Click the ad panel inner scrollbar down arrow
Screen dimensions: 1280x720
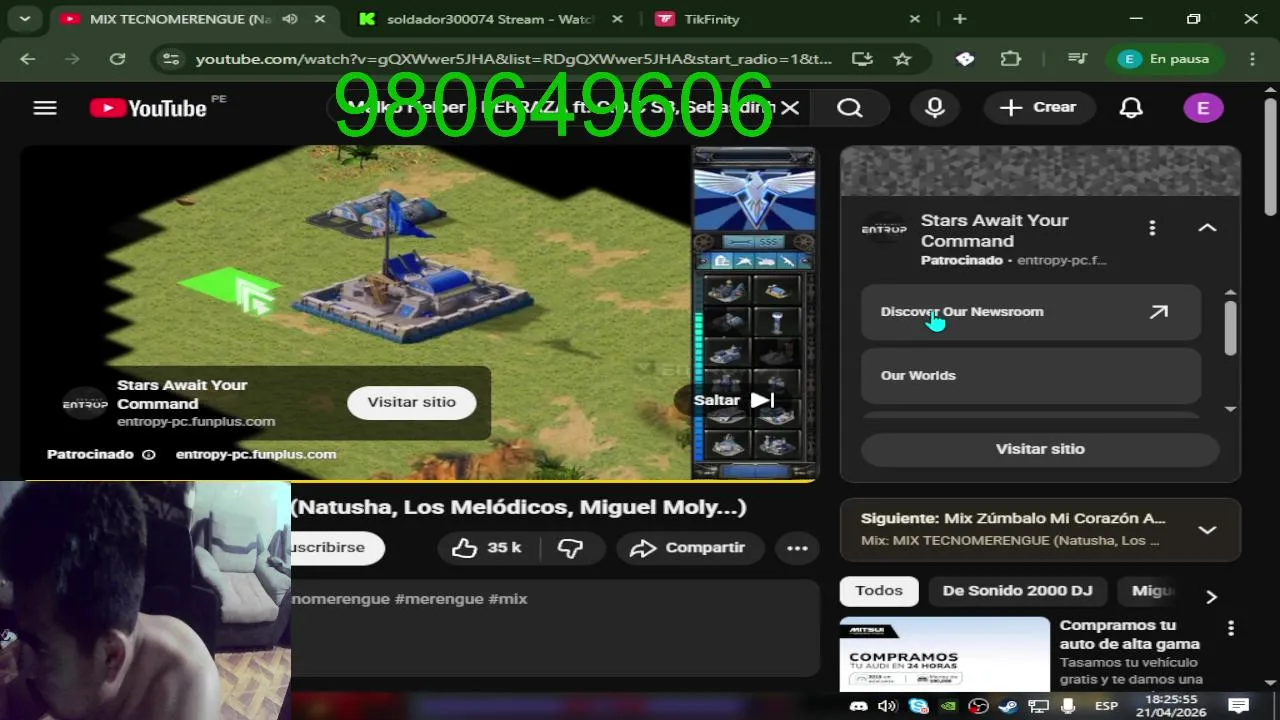pyautogui.click(x=1231, y=409)
